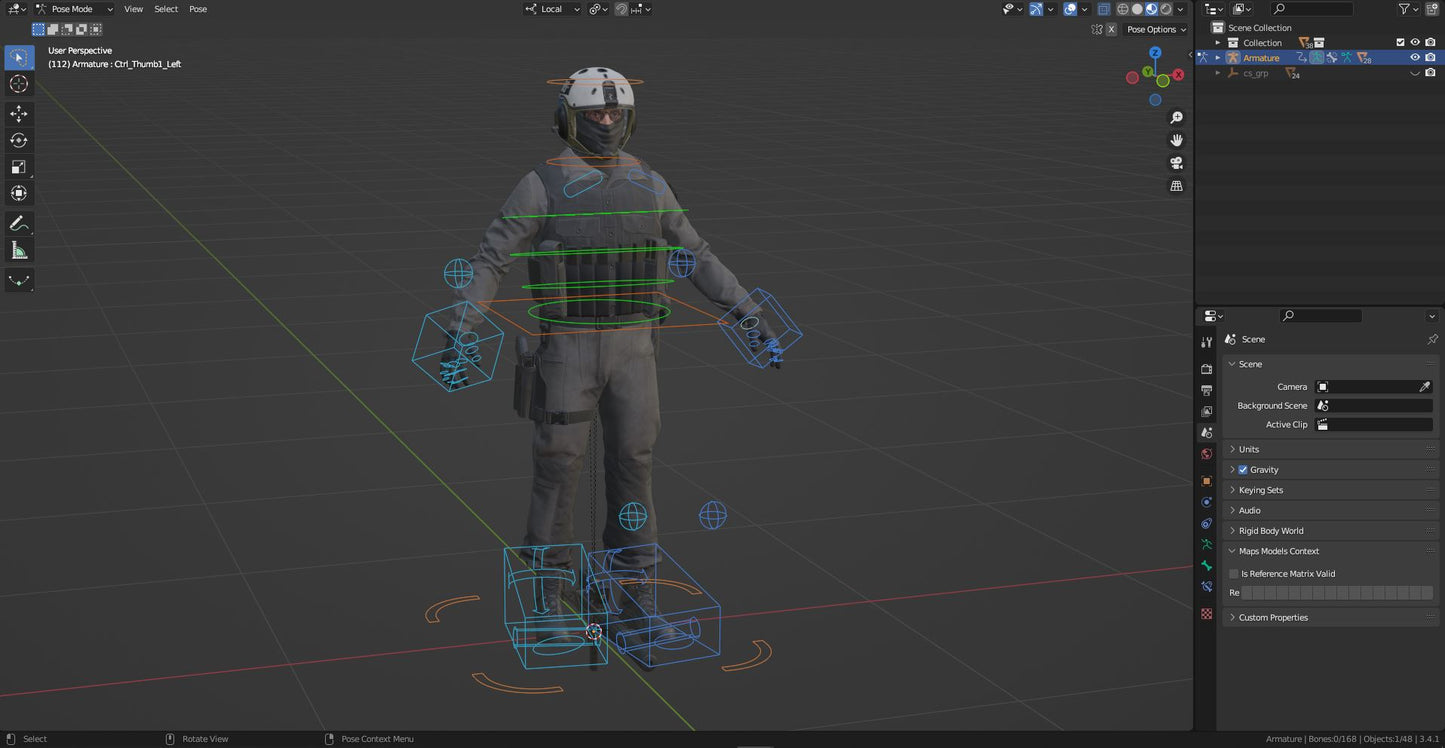The image size is (1445, 748).
Task: Expand the Rigid Body World panel
Action: click(1270, 531)
